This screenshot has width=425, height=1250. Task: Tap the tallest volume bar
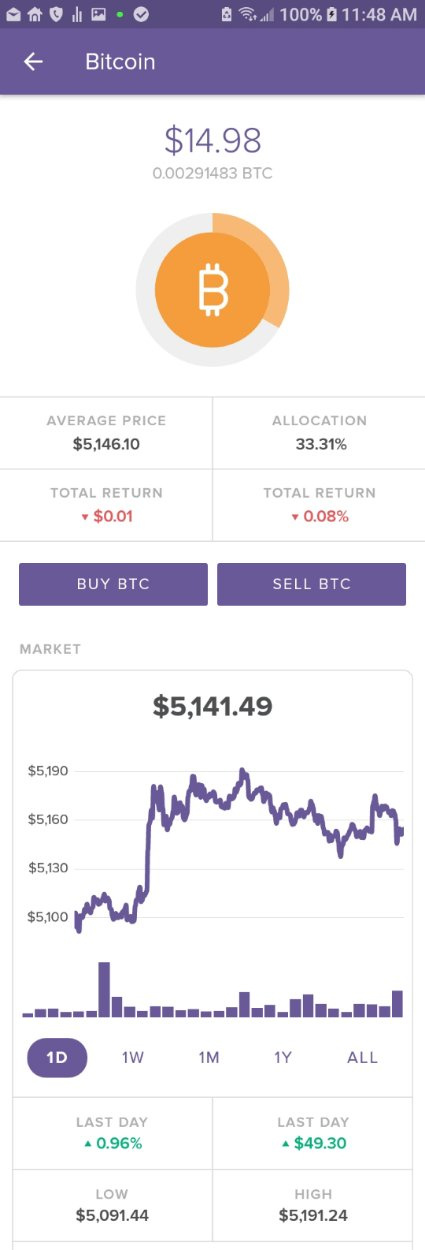tap(103, 989)
